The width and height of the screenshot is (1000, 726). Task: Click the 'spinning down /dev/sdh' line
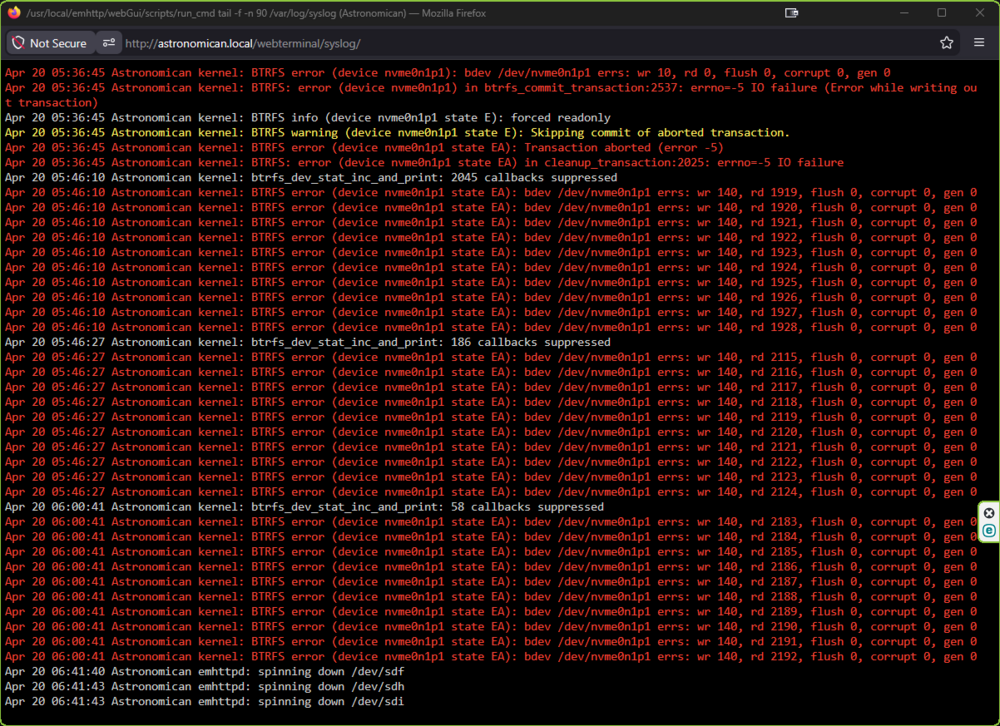(x=204, y=687)
